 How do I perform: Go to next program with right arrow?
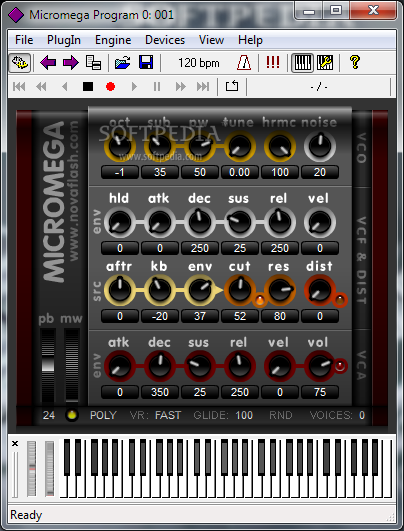click(x=71, y=63)
